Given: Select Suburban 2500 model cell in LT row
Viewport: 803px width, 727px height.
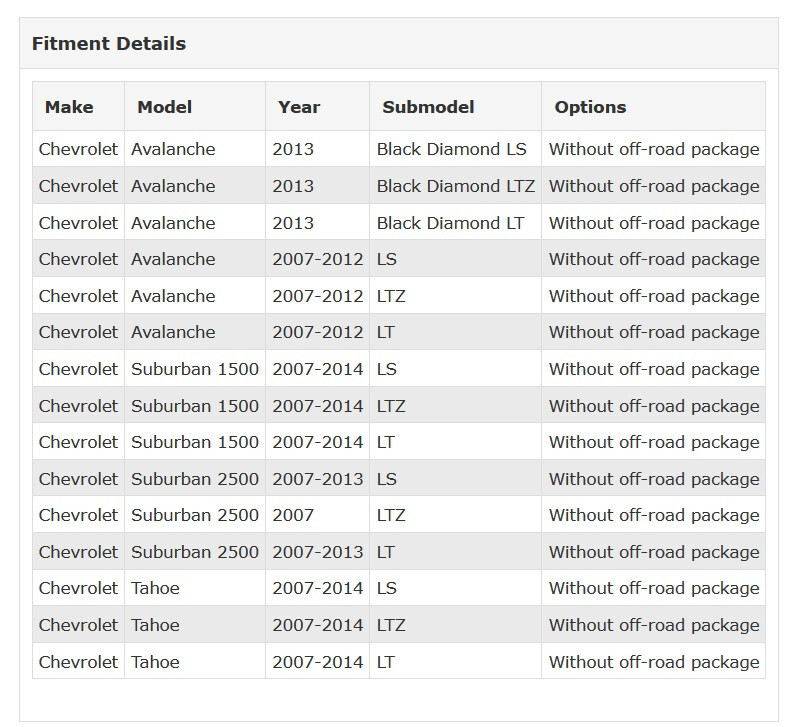Looking at the screenshot, I should (x=195, y=552).
